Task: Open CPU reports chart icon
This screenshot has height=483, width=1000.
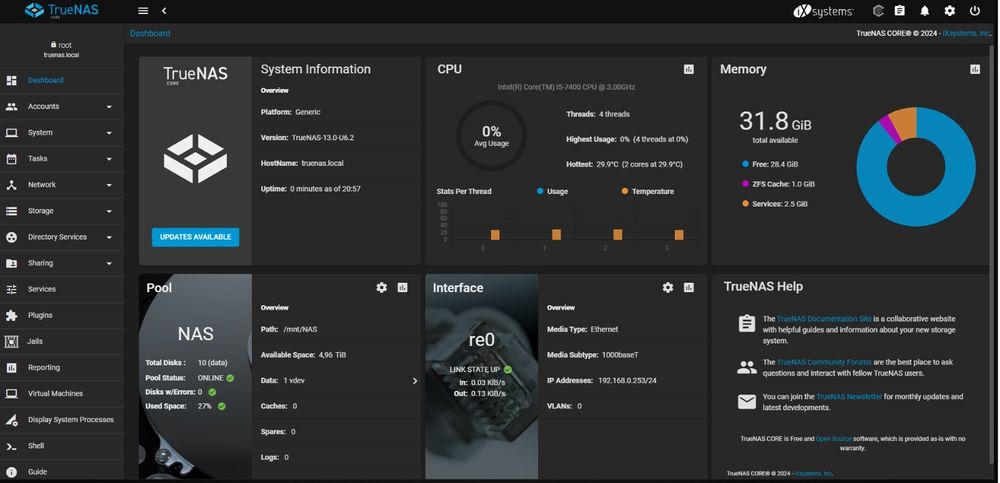Action: [689, 69]
